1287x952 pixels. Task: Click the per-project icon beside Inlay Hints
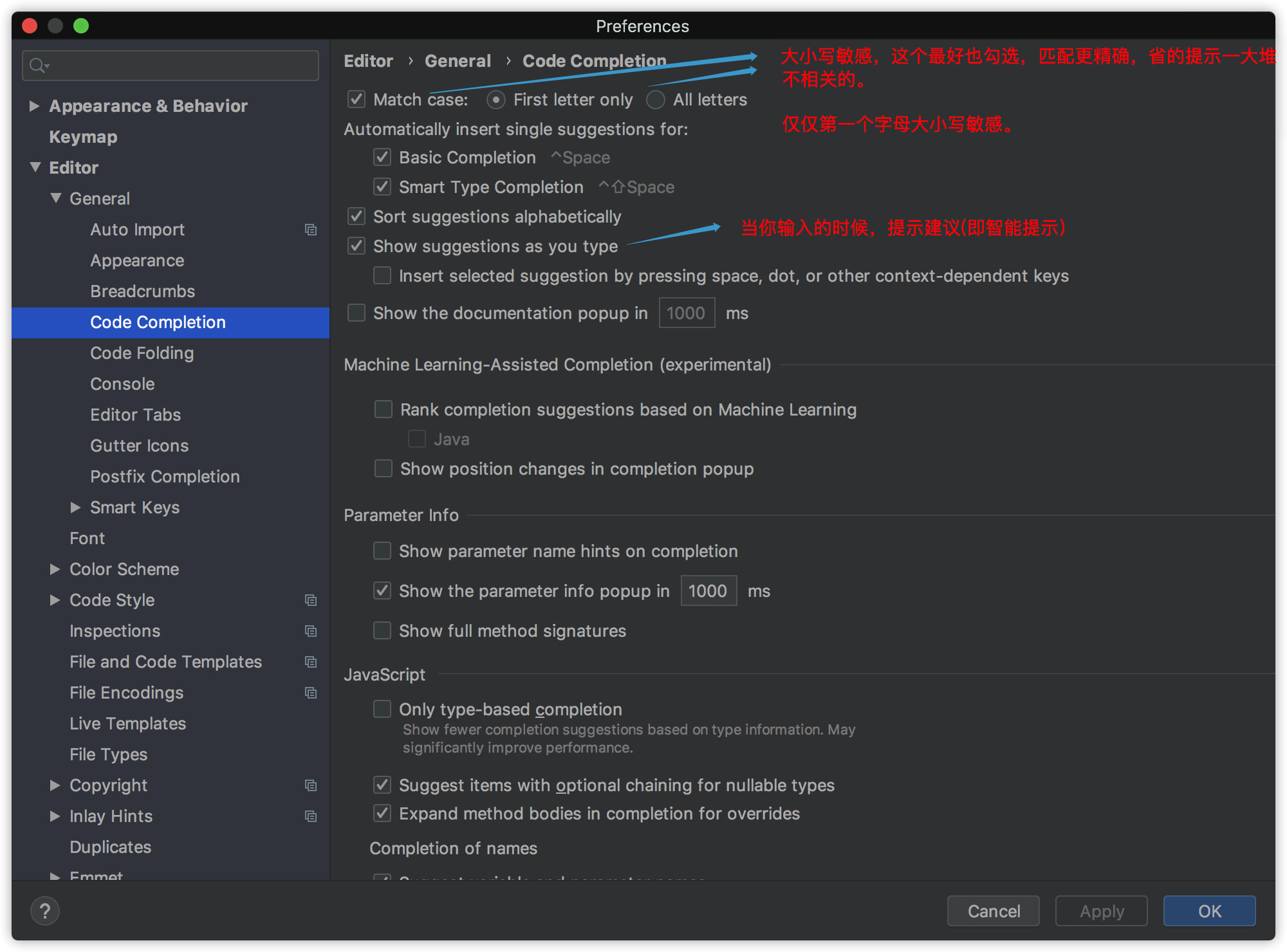311,816
